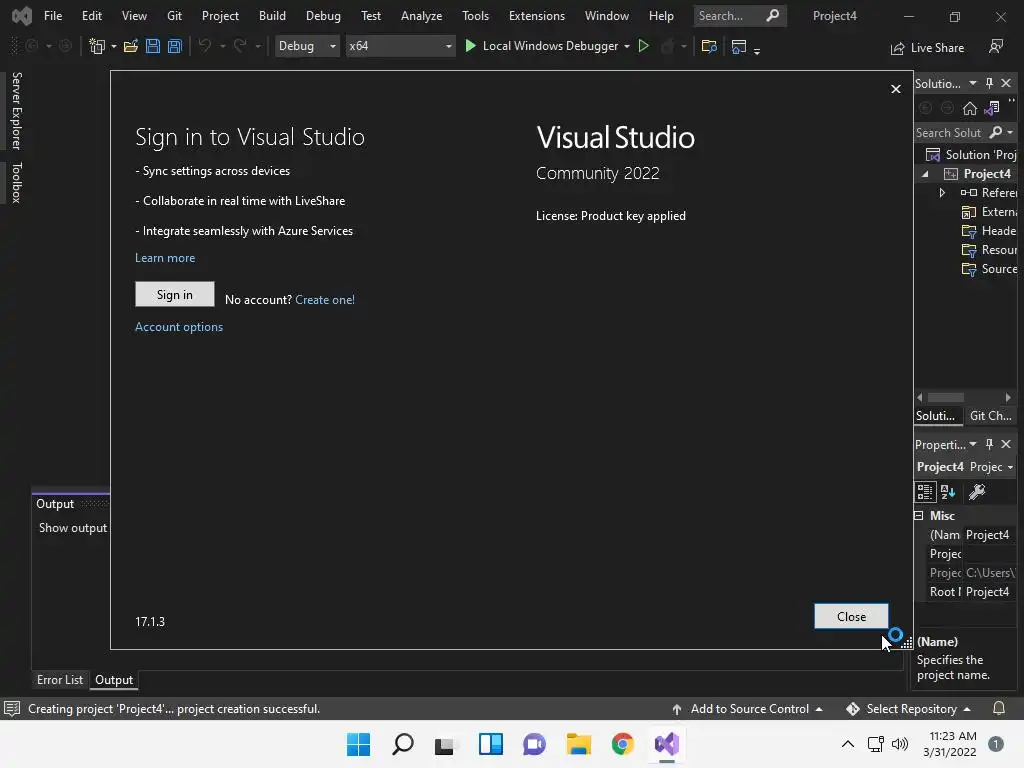Click the Undo arrow icon
This screenshot has width=1024, height=768.
tap(204, 46)
